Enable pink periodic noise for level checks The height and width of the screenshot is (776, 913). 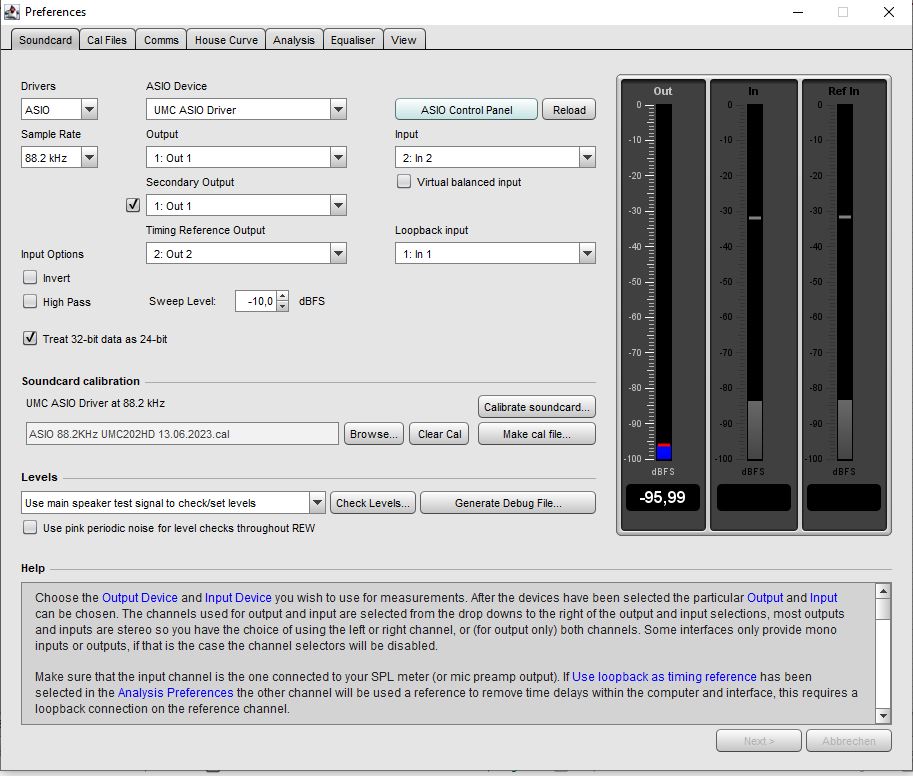[30, 527]
